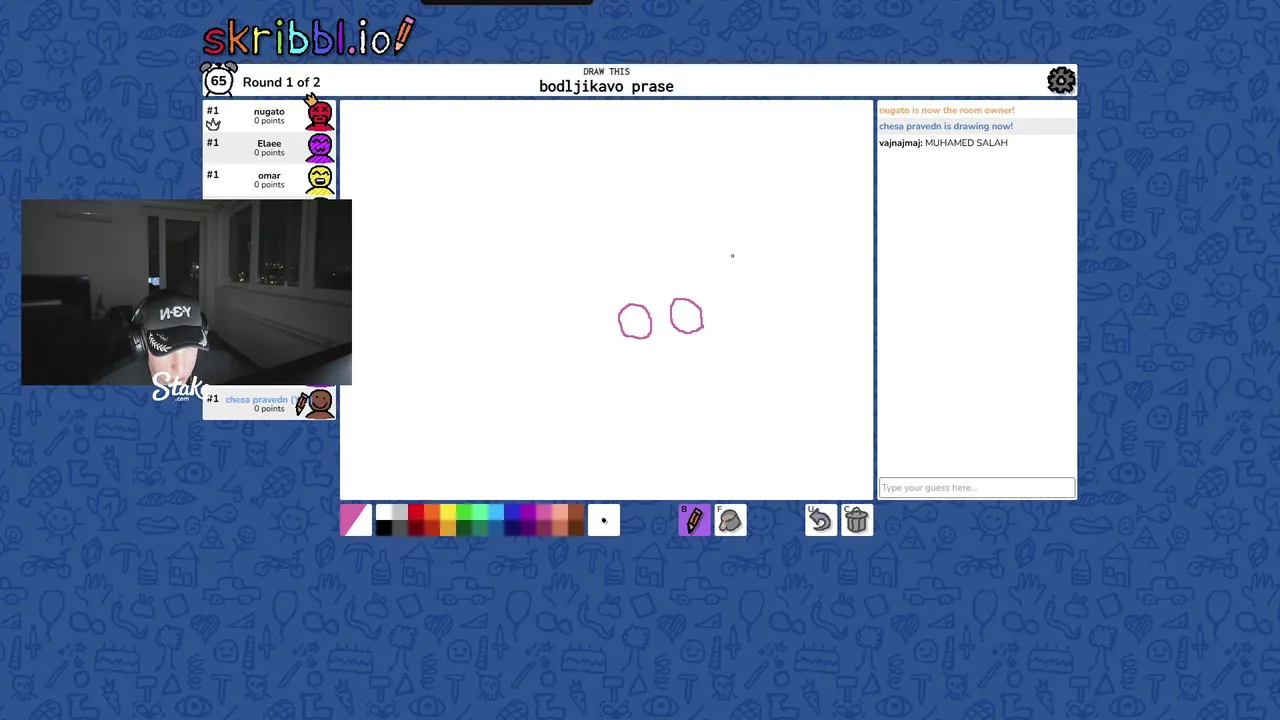Clear the canvas with trash icon
Screen dimensions: 1280x720
tap(856, 520)
